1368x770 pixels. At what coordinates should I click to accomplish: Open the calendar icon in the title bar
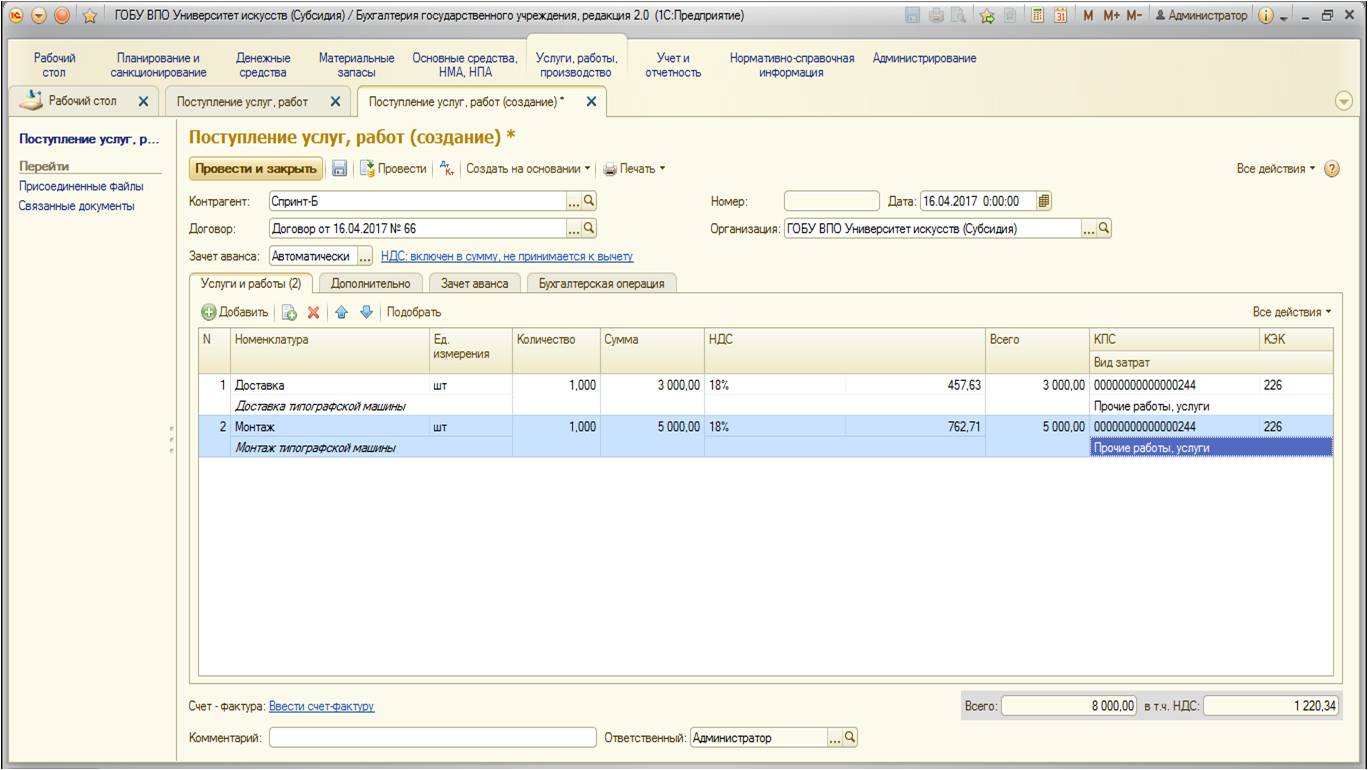coord(1061,16)
